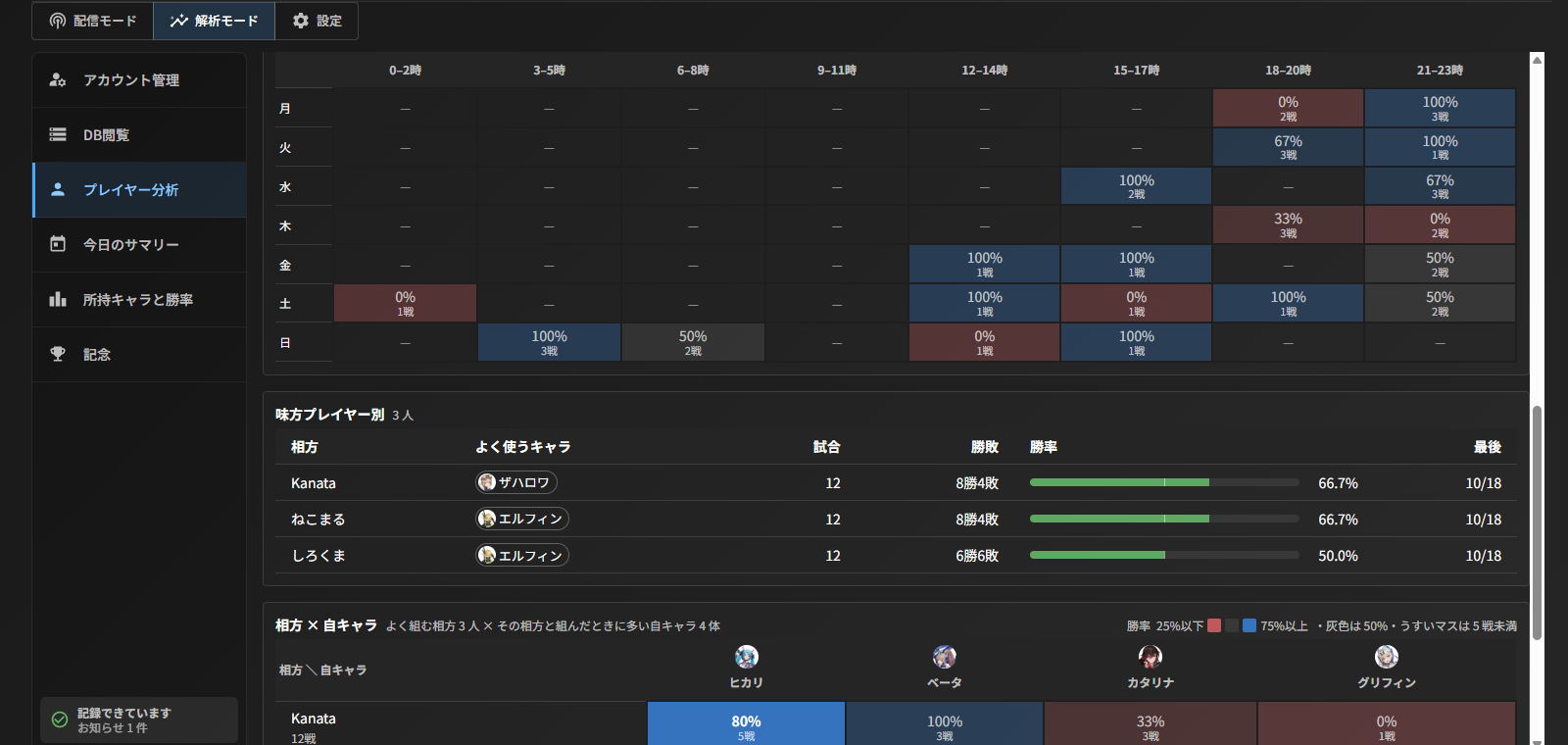This screenshot has width=1568, height=745.
Task: Select Kanata in the 味方プレイヤー別 table
Action: [x=314, y=483]
